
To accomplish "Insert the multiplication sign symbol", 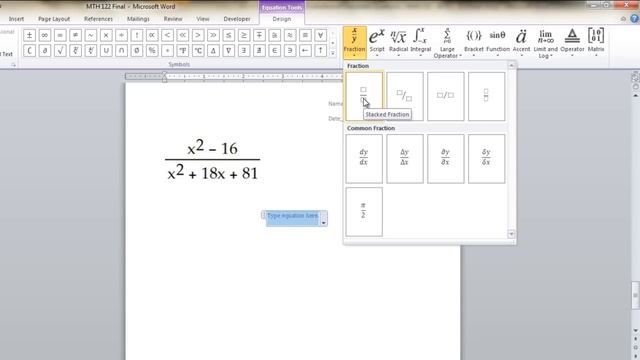I will (x=106, y=36).
